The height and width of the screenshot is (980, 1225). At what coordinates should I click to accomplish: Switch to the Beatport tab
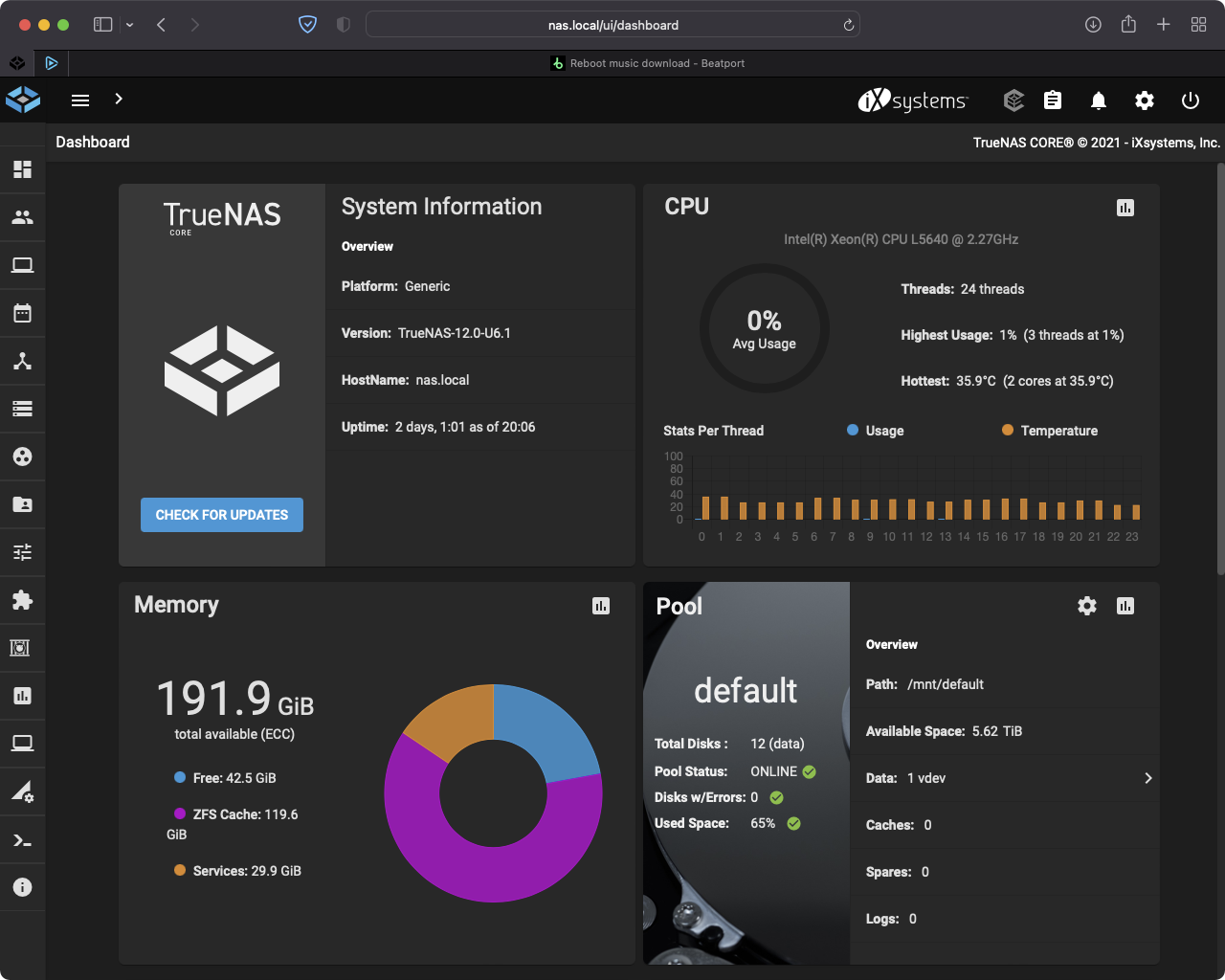tap(647, 63)
